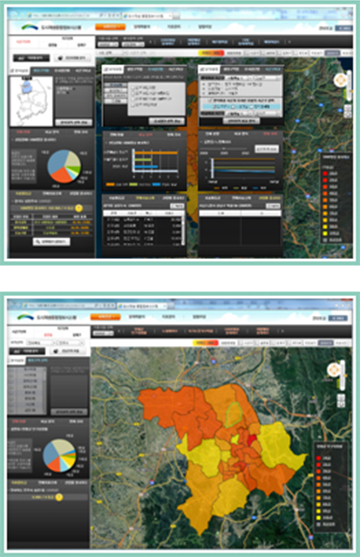
Task: Click the small zoom buttons under lower map's compass
Action: [x=341, y=401]
